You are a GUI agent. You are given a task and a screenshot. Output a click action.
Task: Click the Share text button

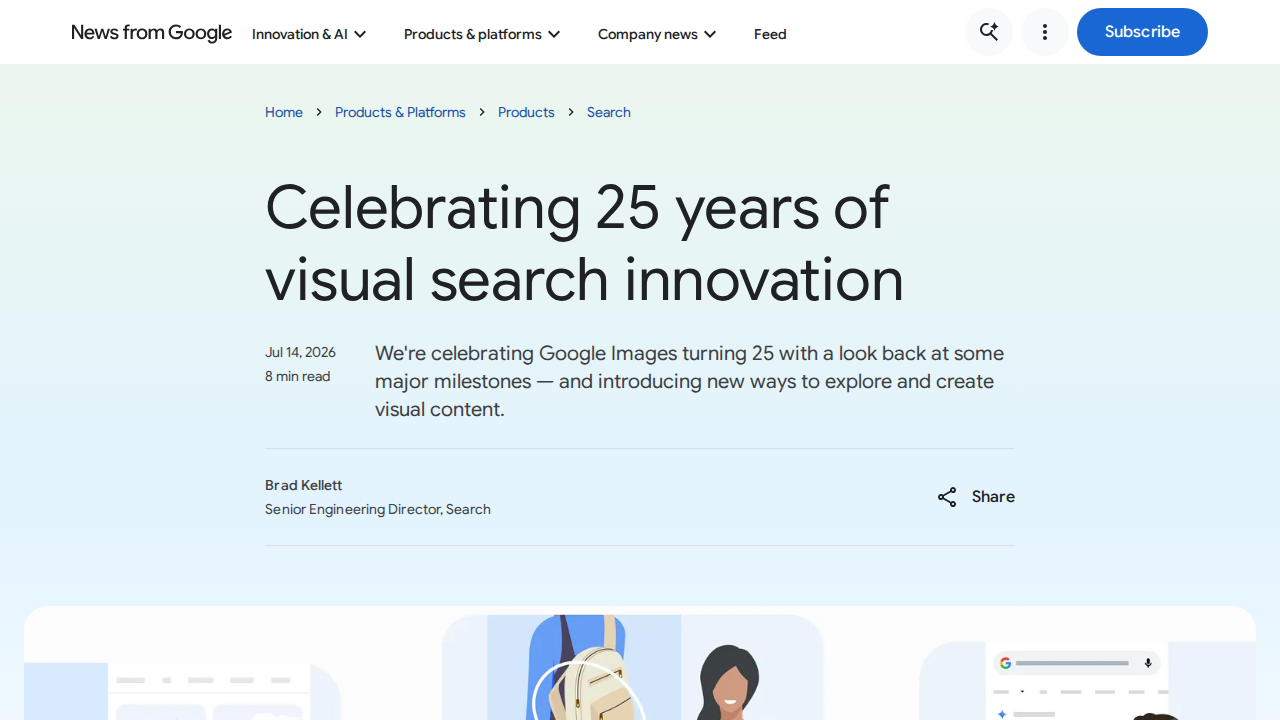(x=993, y=497)
